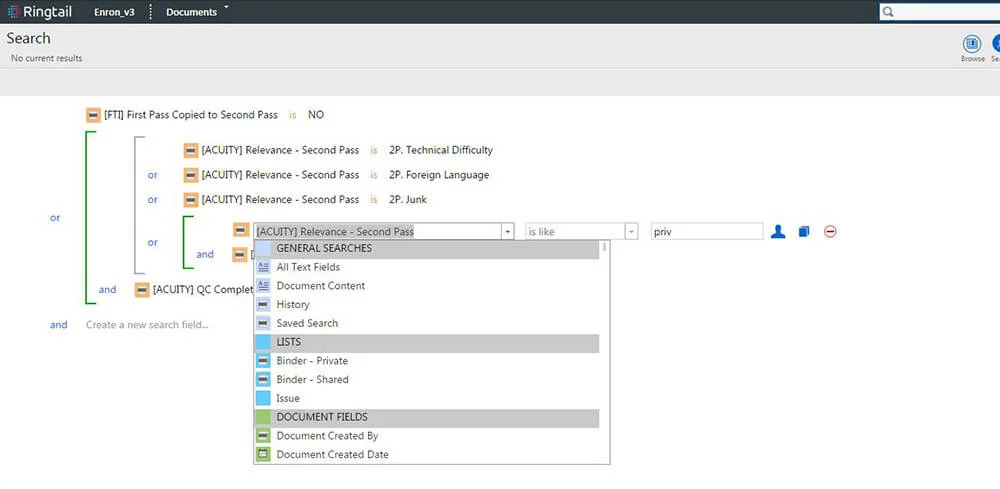Toggle the or operator before Foreign Language

pos(152,175)
